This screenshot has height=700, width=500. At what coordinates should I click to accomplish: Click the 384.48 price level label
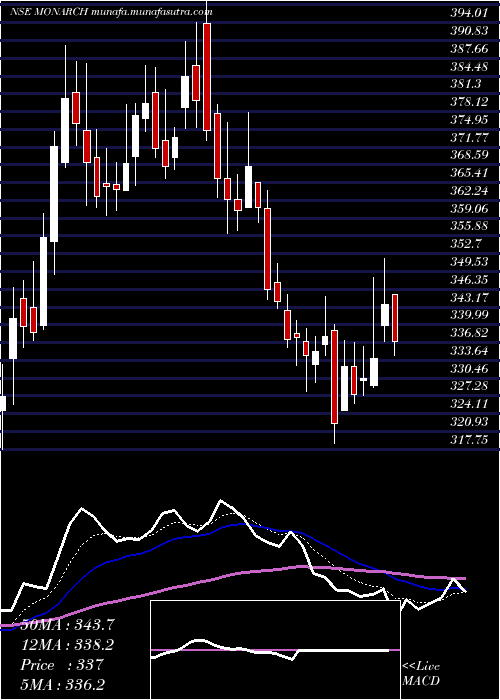[x=468, y=67]
